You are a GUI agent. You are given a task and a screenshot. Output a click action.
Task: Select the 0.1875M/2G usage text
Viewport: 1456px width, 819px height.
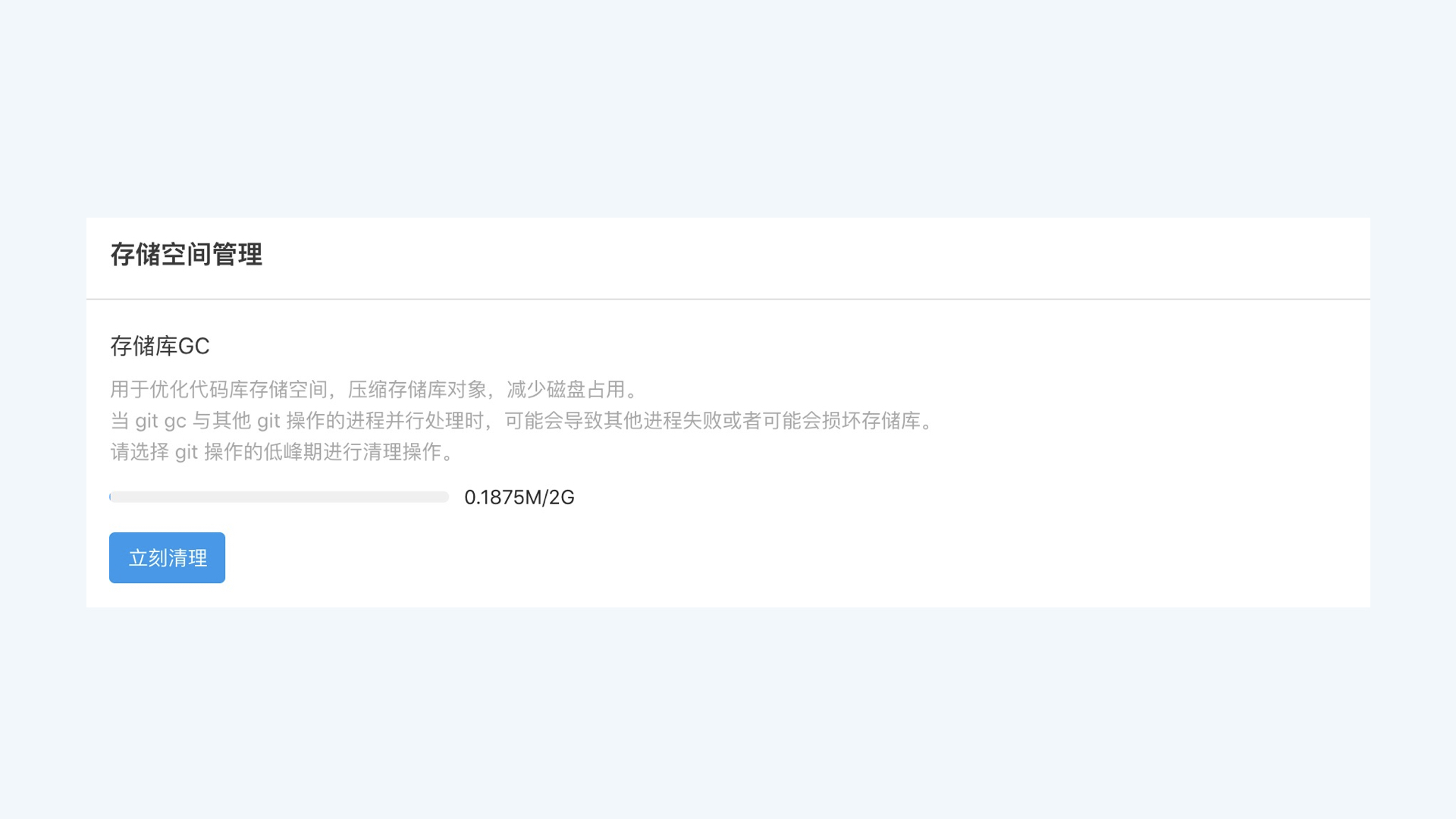519,497
